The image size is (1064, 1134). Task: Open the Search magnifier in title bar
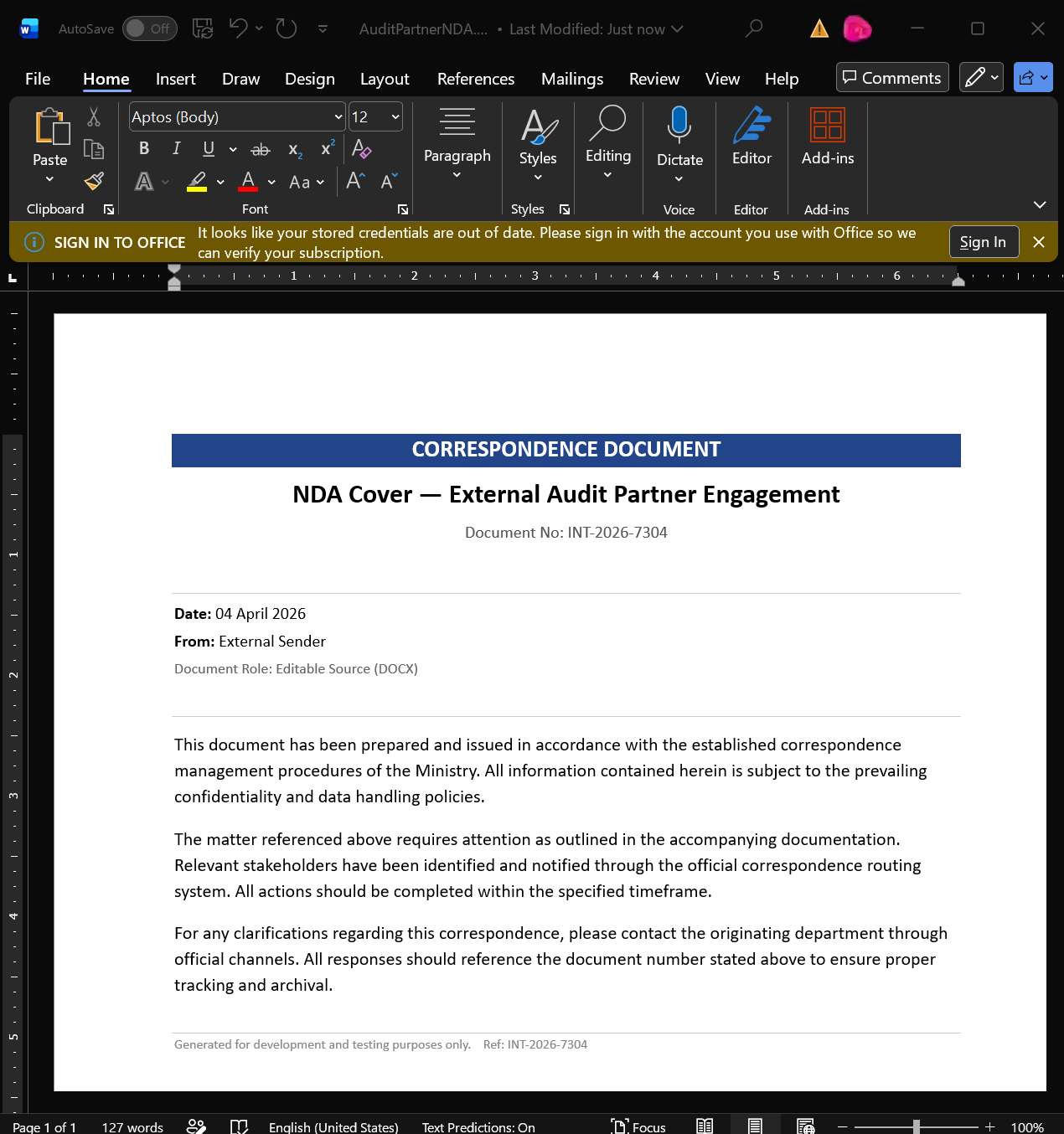pyautogui.click(x=754, y=28)
